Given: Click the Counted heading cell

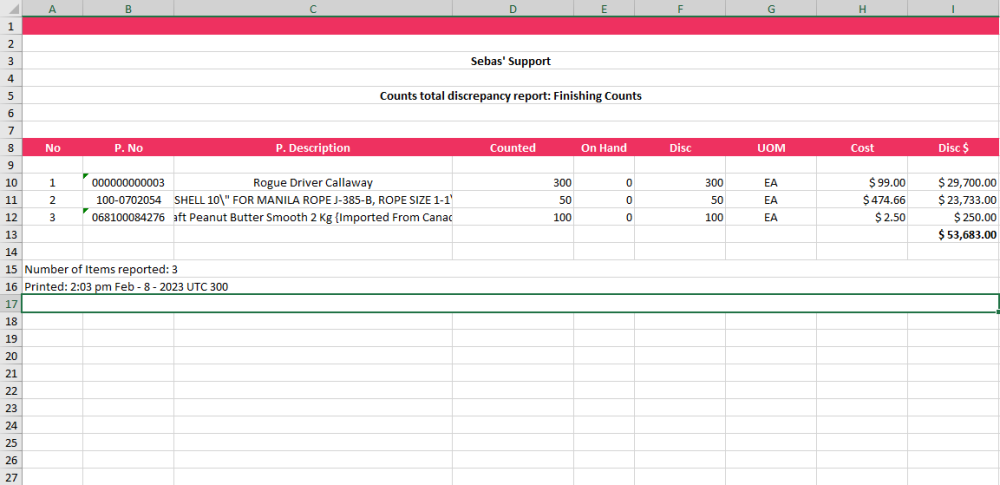Looking at the screenshot, I should pos(513,147).
